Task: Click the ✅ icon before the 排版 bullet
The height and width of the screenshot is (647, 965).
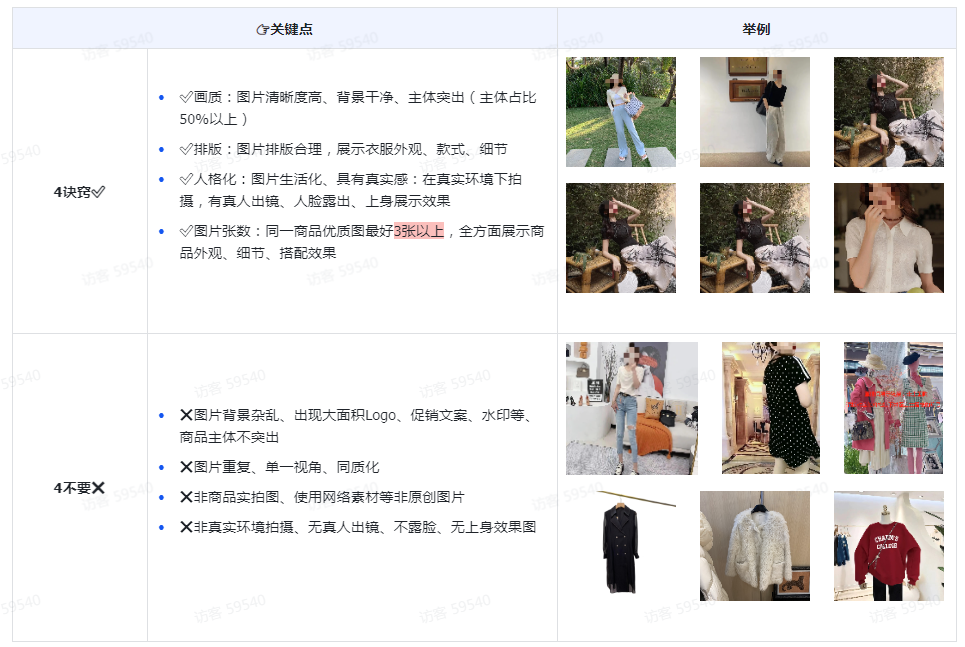Action: click(185, 147)
